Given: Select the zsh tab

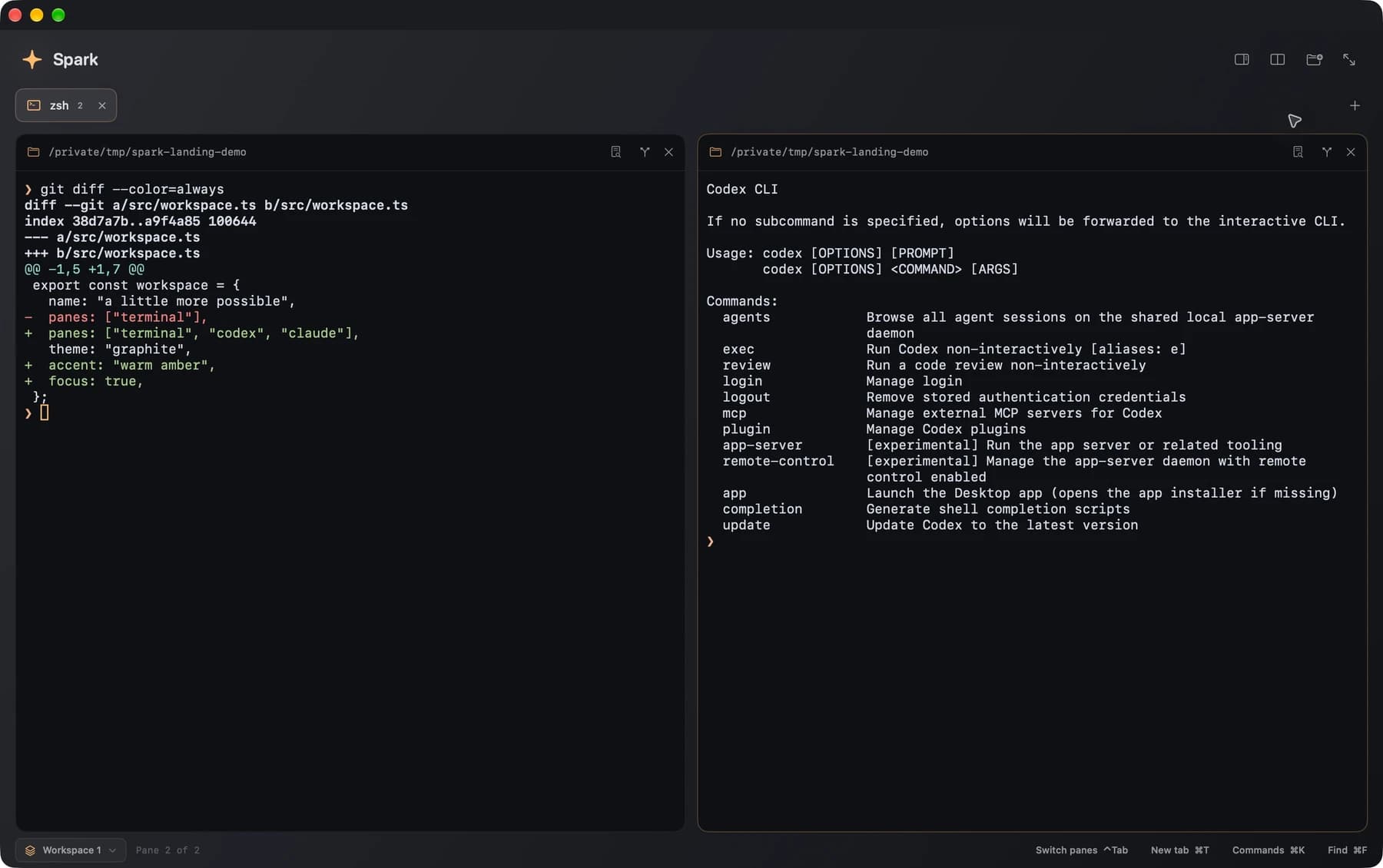Looking at the screenshot, I should 66,105.
